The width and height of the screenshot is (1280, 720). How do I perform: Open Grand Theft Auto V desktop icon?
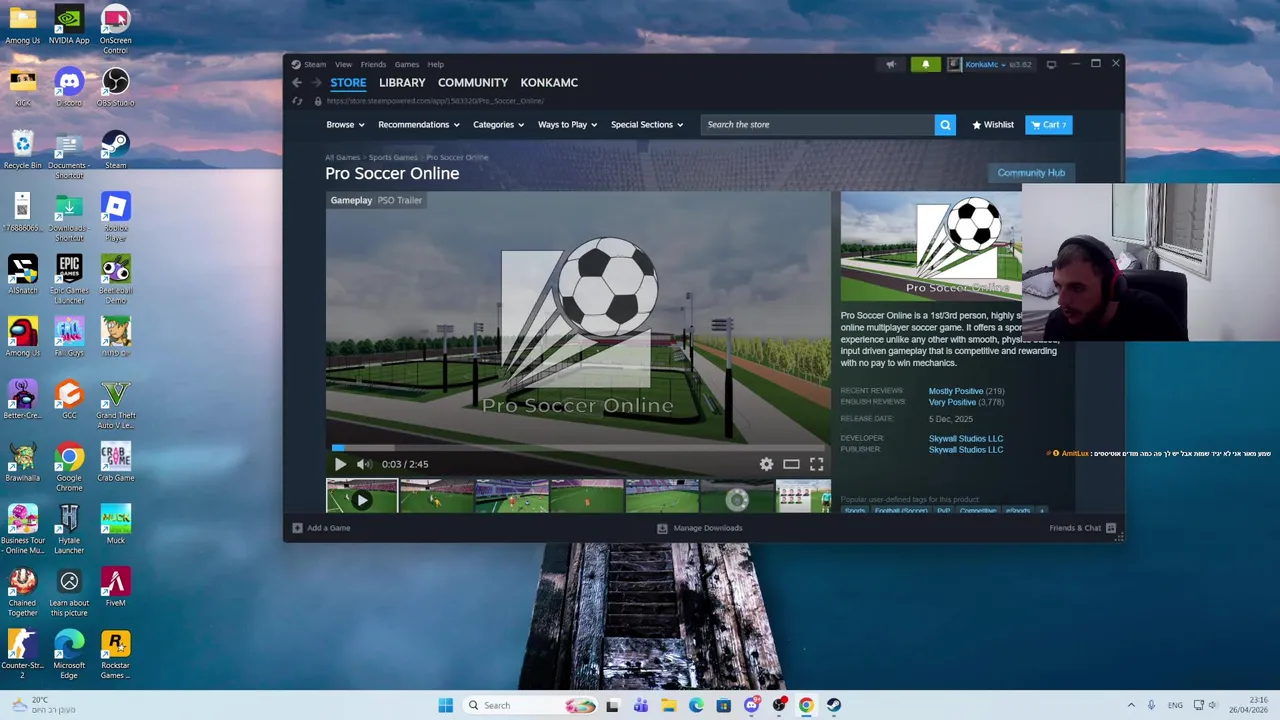115,405
